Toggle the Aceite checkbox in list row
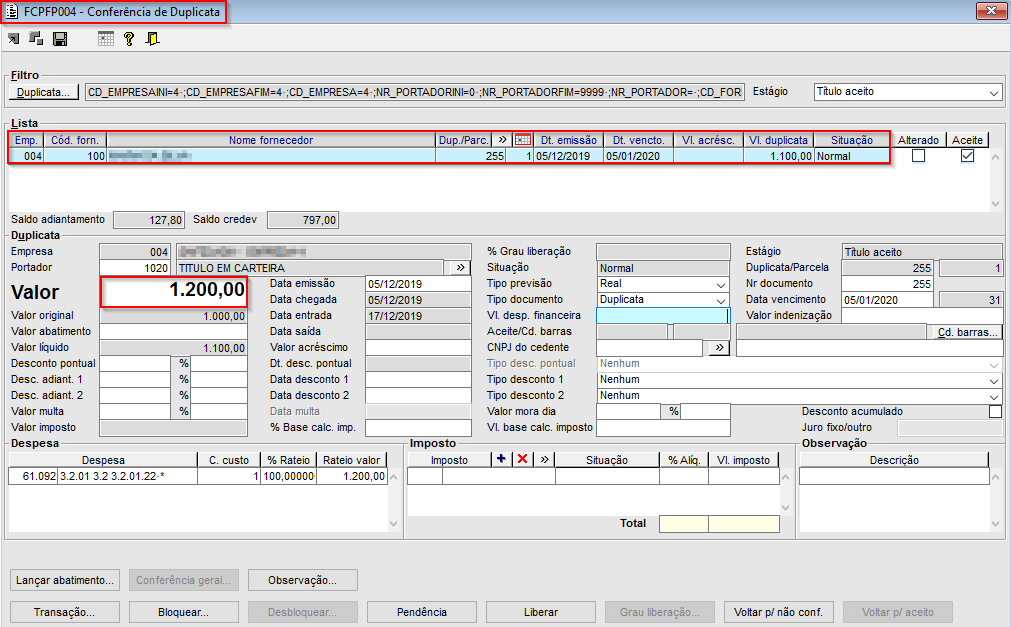The image size is (1011, 627). pos(967,155)
